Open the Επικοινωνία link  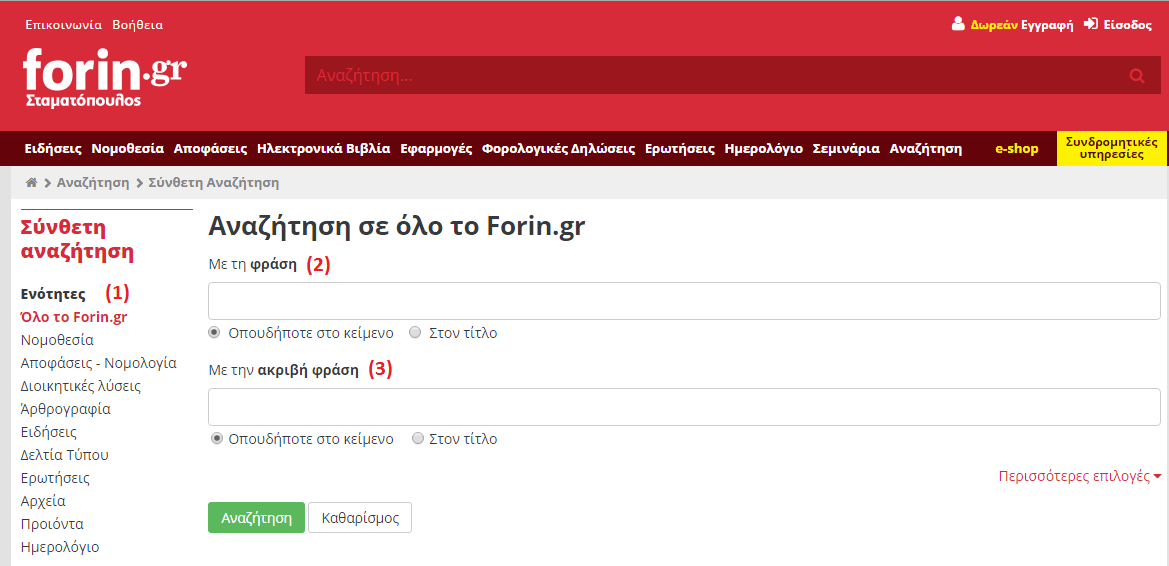(x=63, y=25)
